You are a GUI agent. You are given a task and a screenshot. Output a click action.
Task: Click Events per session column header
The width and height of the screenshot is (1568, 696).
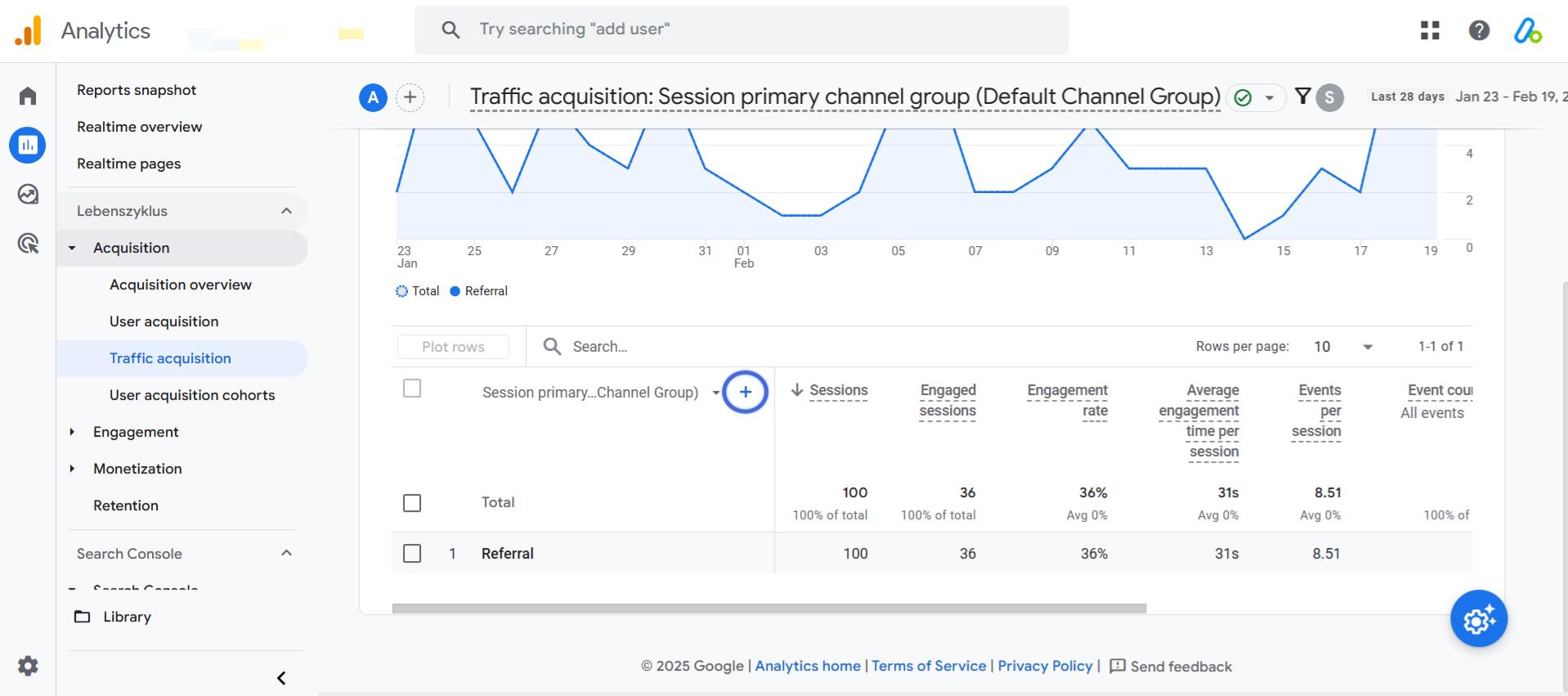pos(1316,411)
